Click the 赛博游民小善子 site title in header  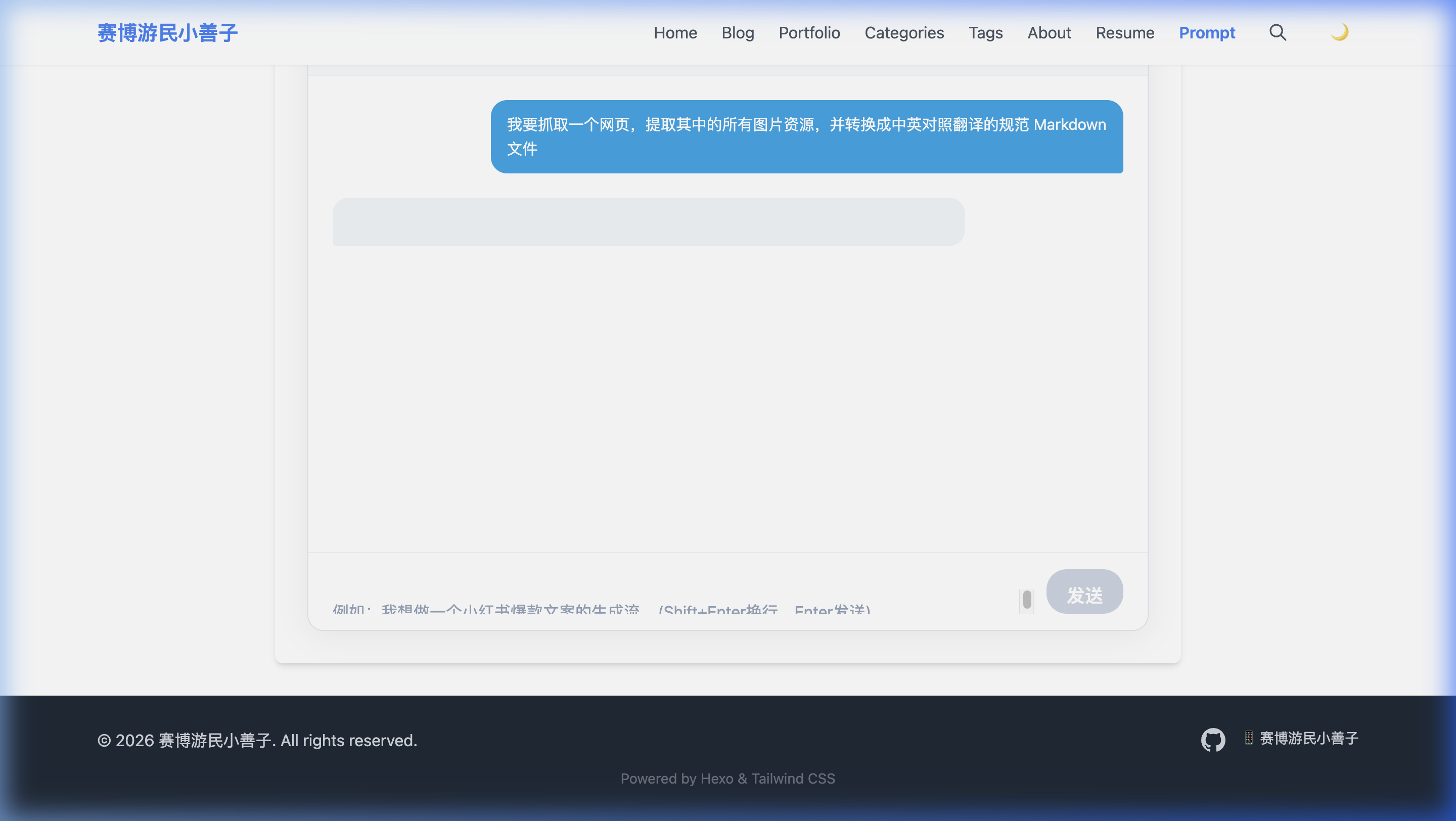(167, 33)
